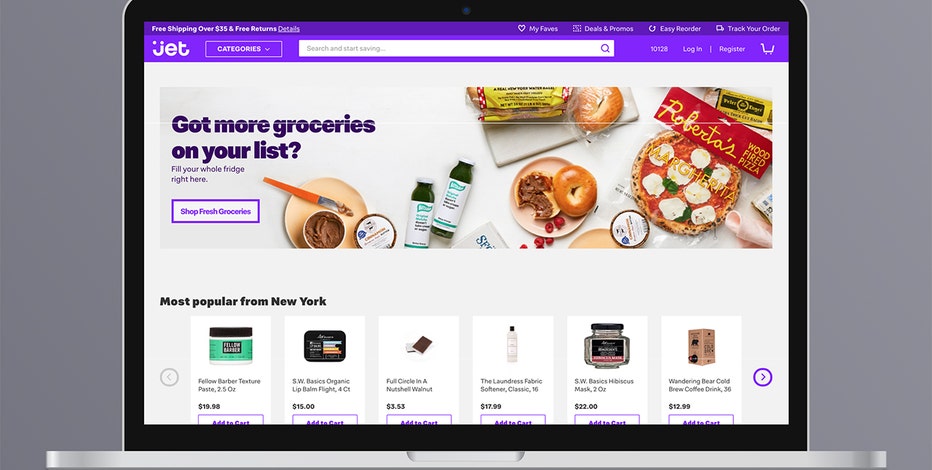
Task: Select Easy Reorder
Action: coord(675,29)
